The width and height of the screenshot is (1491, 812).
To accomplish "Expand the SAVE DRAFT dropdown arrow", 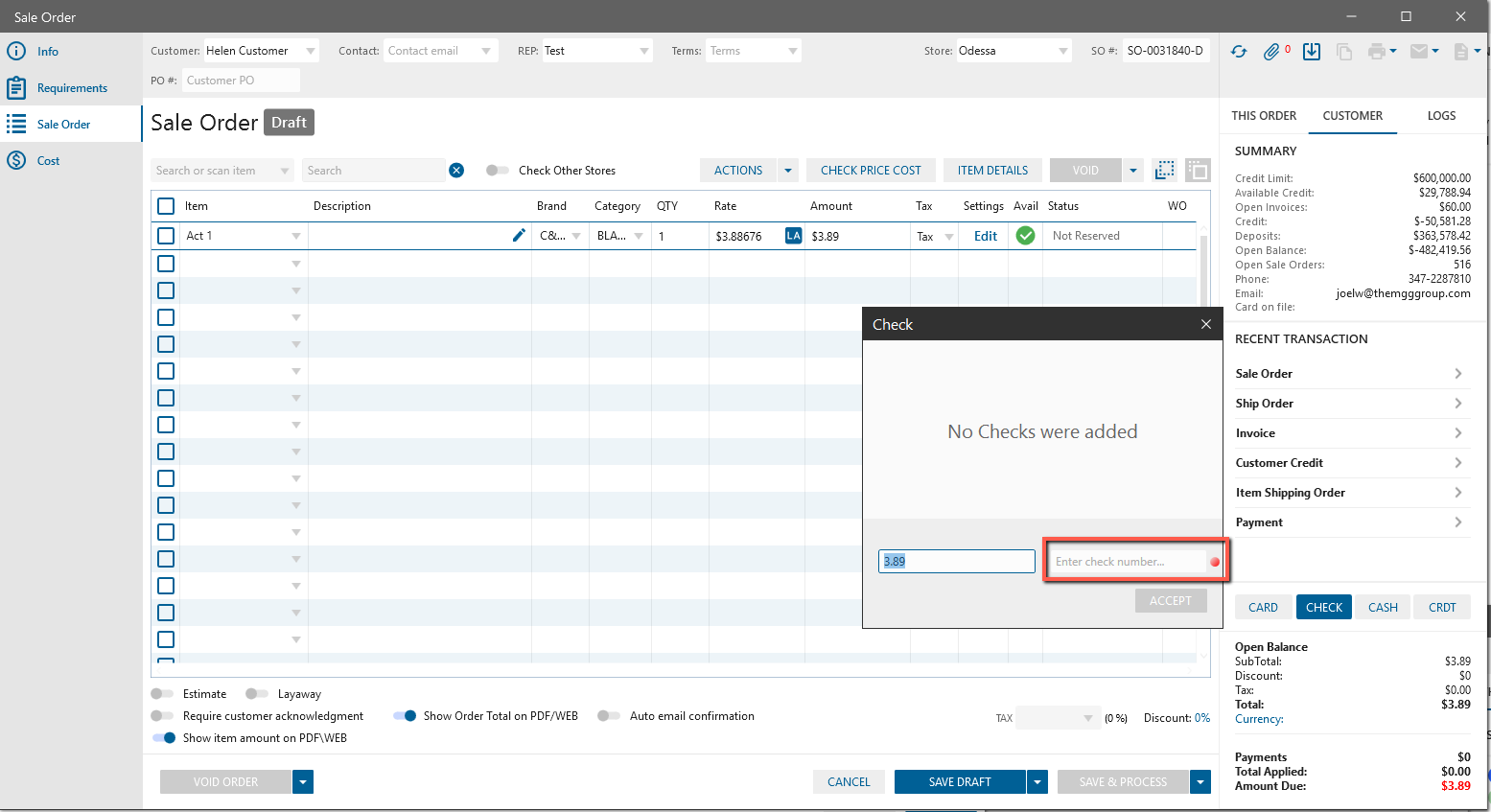I will point(1037,782).
